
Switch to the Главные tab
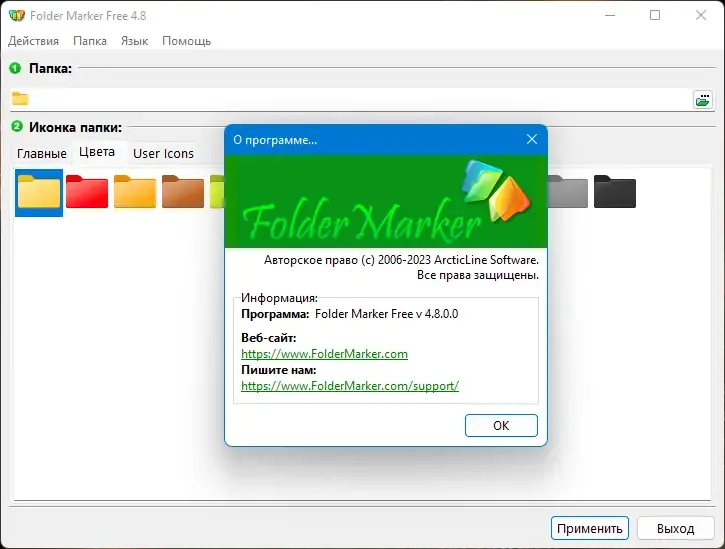pos(42,154)
